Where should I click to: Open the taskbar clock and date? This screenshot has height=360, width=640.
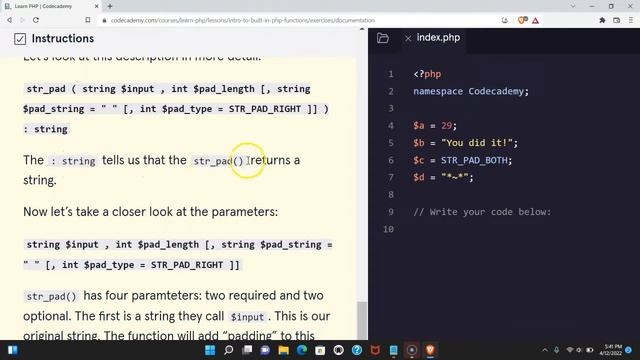(611, 350)
